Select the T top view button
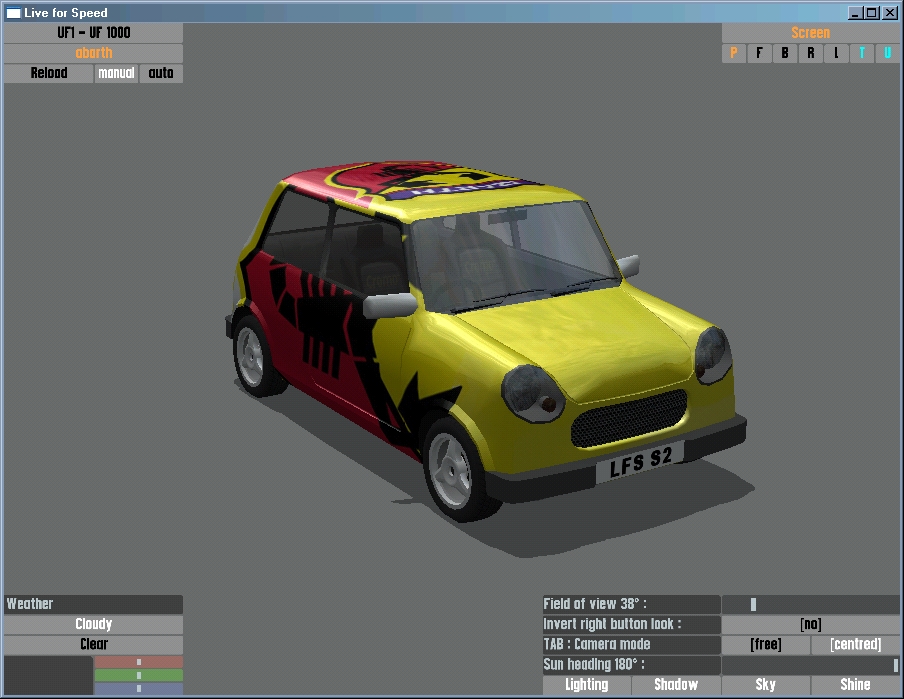 [862, 53]
